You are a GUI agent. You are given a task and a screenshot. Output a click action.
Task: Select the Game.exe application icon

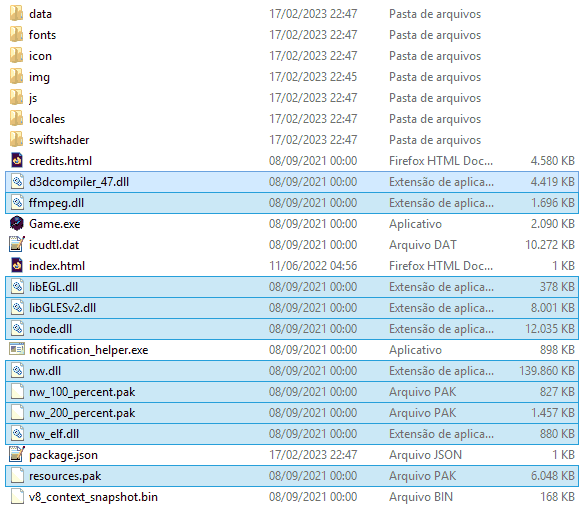point(17,224)
